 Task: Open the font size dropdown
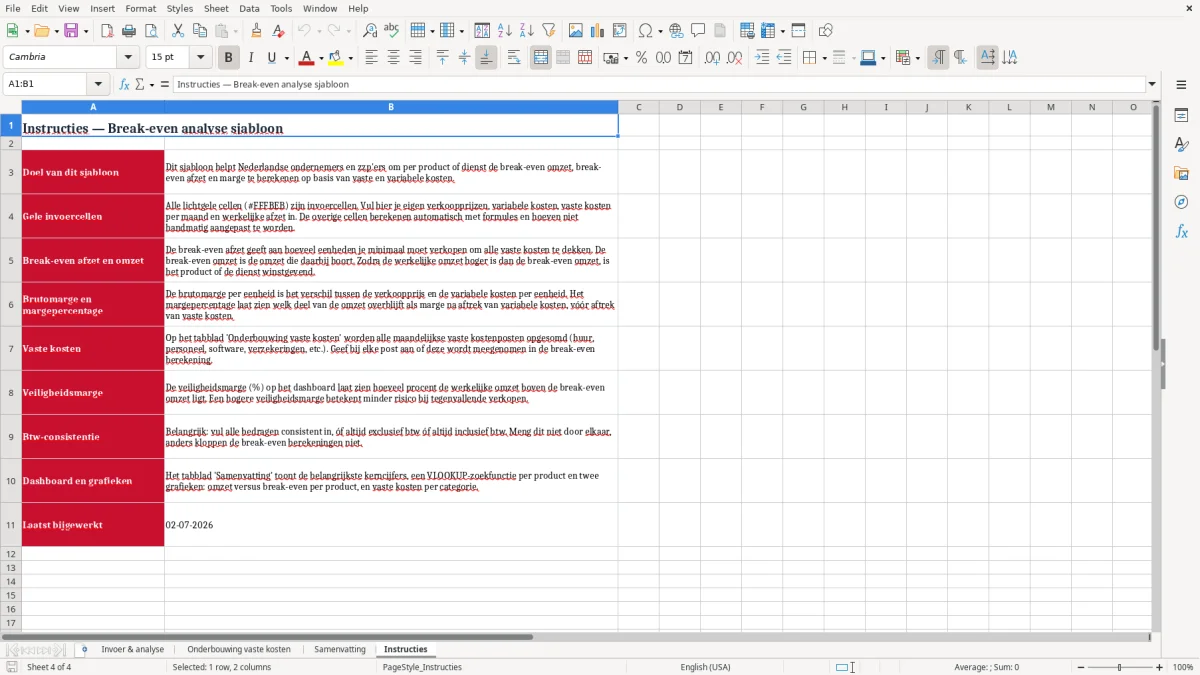tap(200, 58)
